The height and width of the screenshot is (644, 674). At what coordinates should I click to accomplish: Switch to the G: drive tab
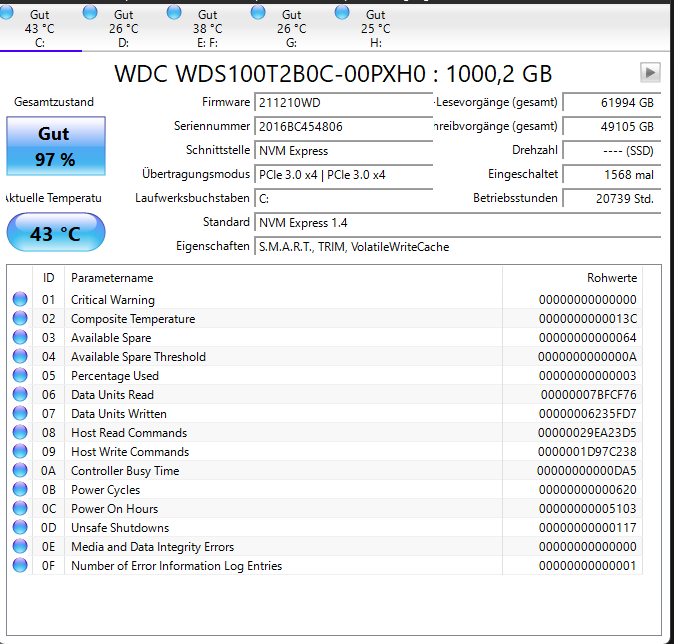[291, 28]
